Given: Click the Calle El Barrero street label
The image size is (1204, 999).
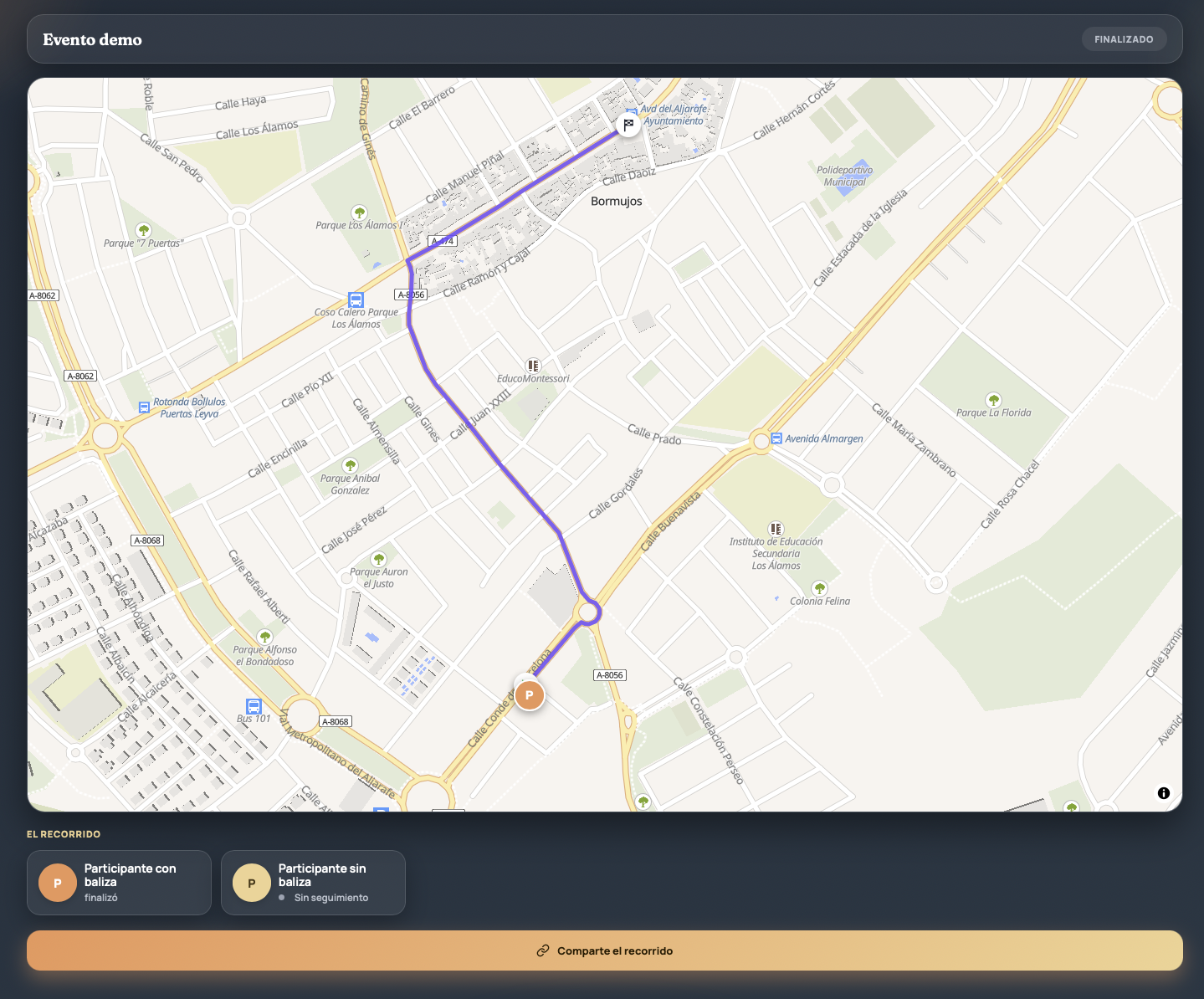Looking at the screenshot, I should (x=422, y=108).
